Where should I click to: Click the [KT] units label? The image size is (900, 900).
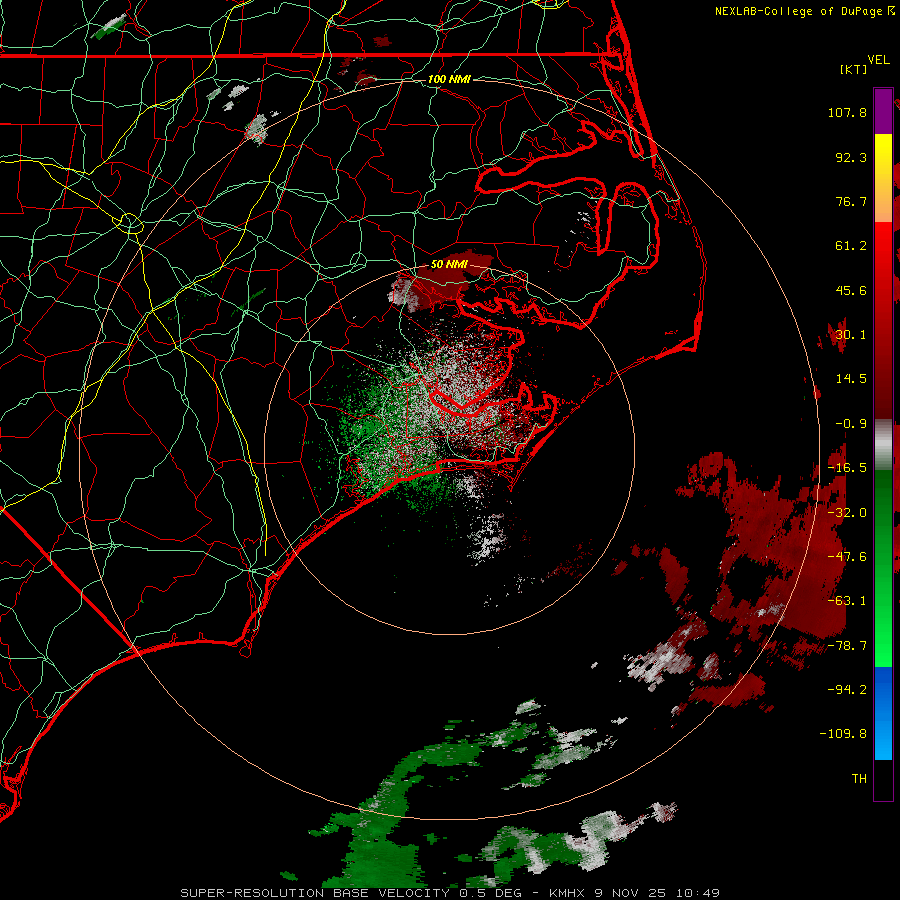(854, 69)
